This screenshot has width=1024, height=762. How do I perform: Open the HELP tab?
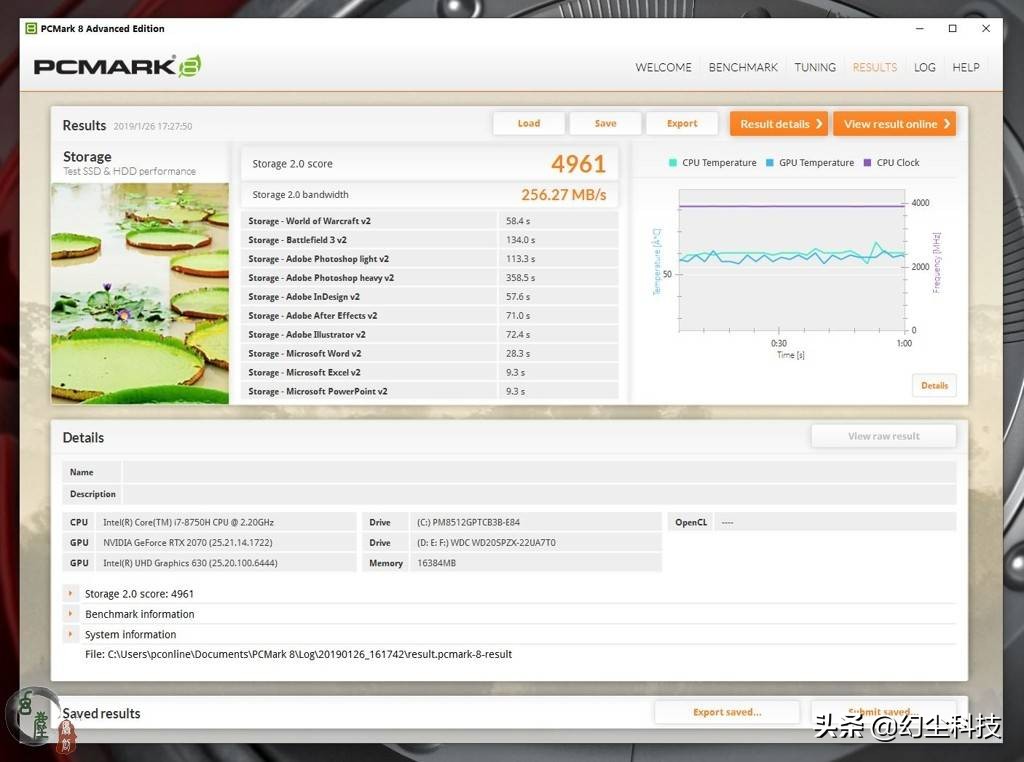(x=965, y=67)
